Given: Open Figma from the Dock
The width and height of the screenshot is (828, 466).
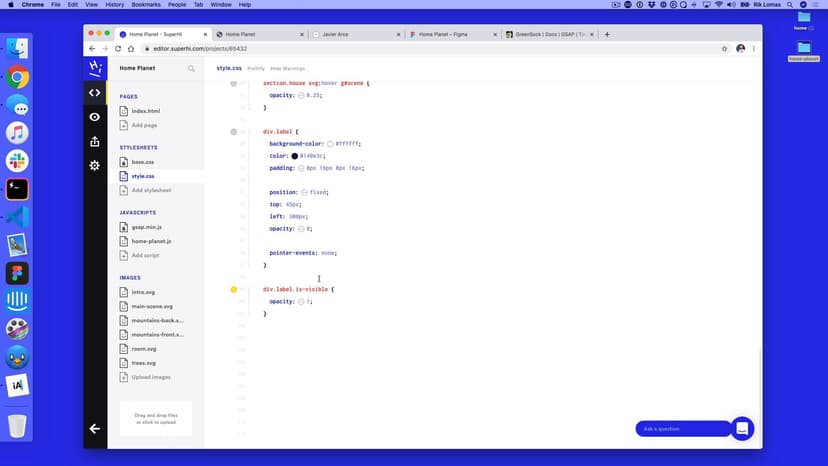Looking at the screenshot, I should click(17, 273).
